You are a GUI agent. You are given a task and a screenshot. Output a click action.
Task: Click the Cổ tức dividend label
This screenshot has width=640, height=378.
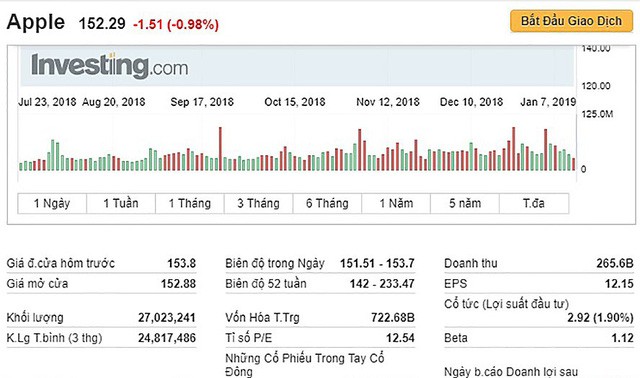pos(507,304)
